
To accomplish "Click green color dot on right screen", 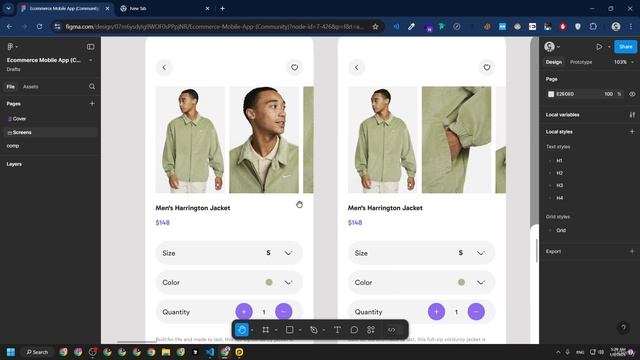I will (x=461, y=282).
